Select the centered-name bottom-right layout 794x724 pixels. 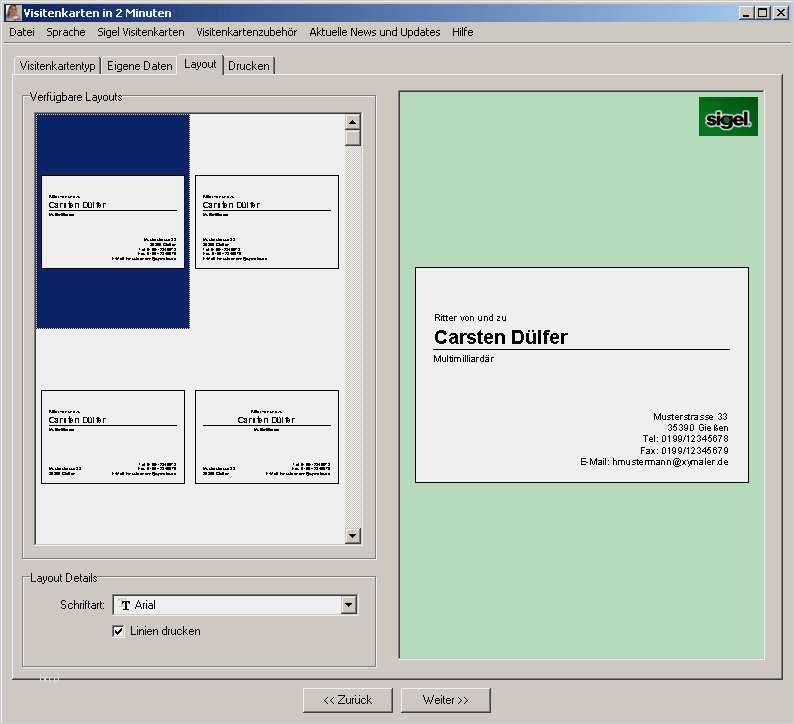267,436
